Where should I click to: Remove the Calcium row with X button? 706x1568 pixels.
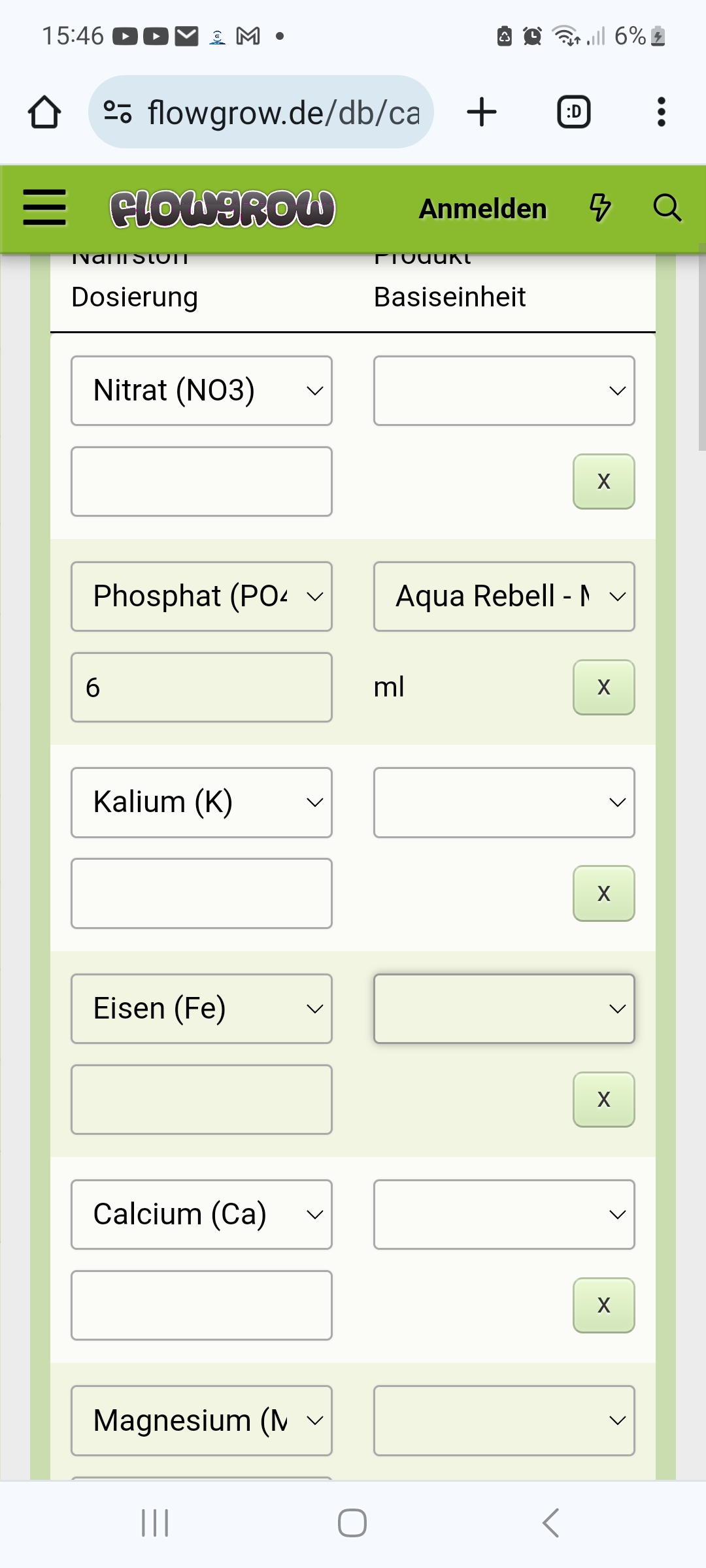pos(603,1305)
